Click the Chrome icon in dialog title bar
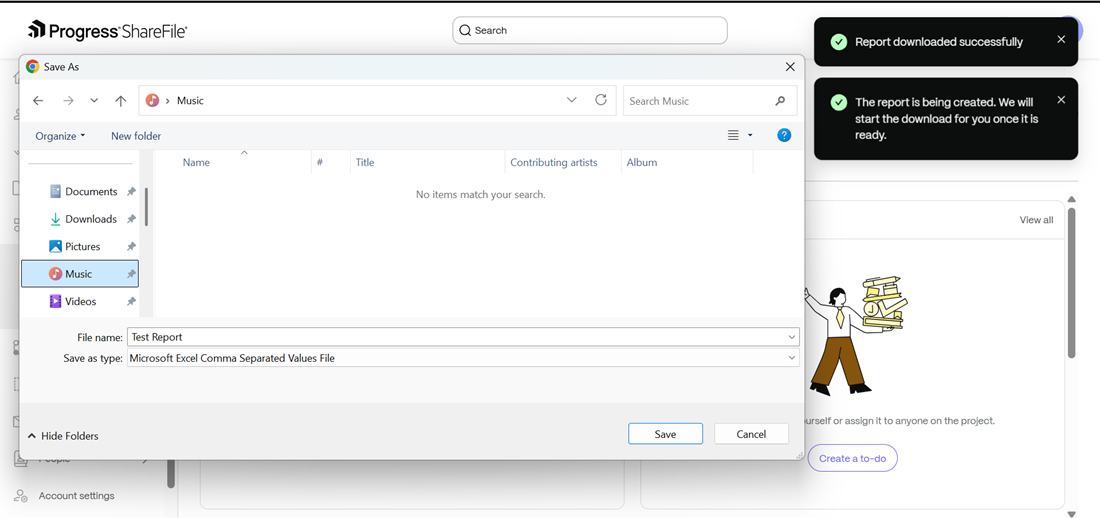 click(x=32, y=67)
